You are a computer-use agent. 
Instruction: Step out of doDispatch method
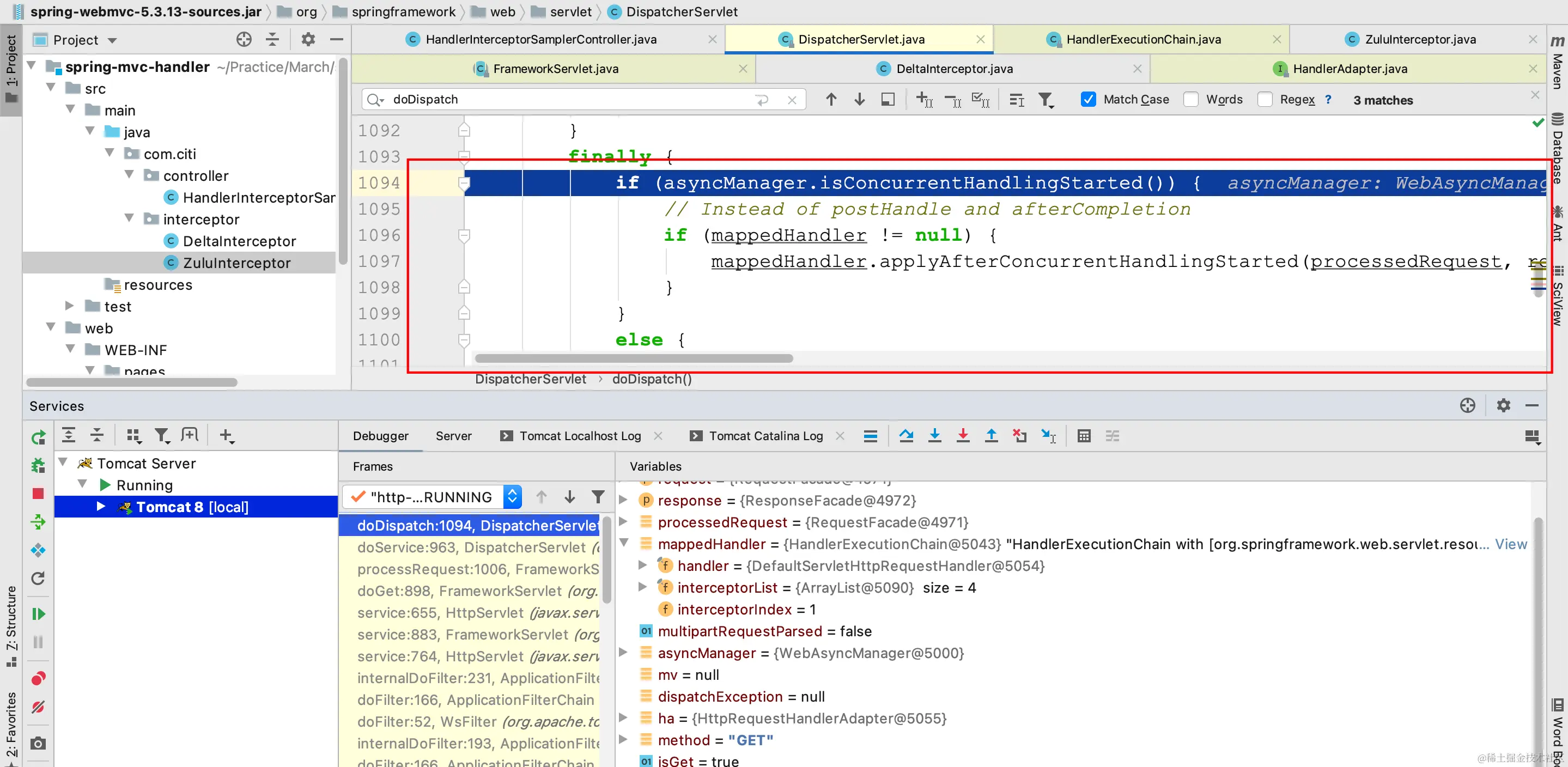point(991,436)
